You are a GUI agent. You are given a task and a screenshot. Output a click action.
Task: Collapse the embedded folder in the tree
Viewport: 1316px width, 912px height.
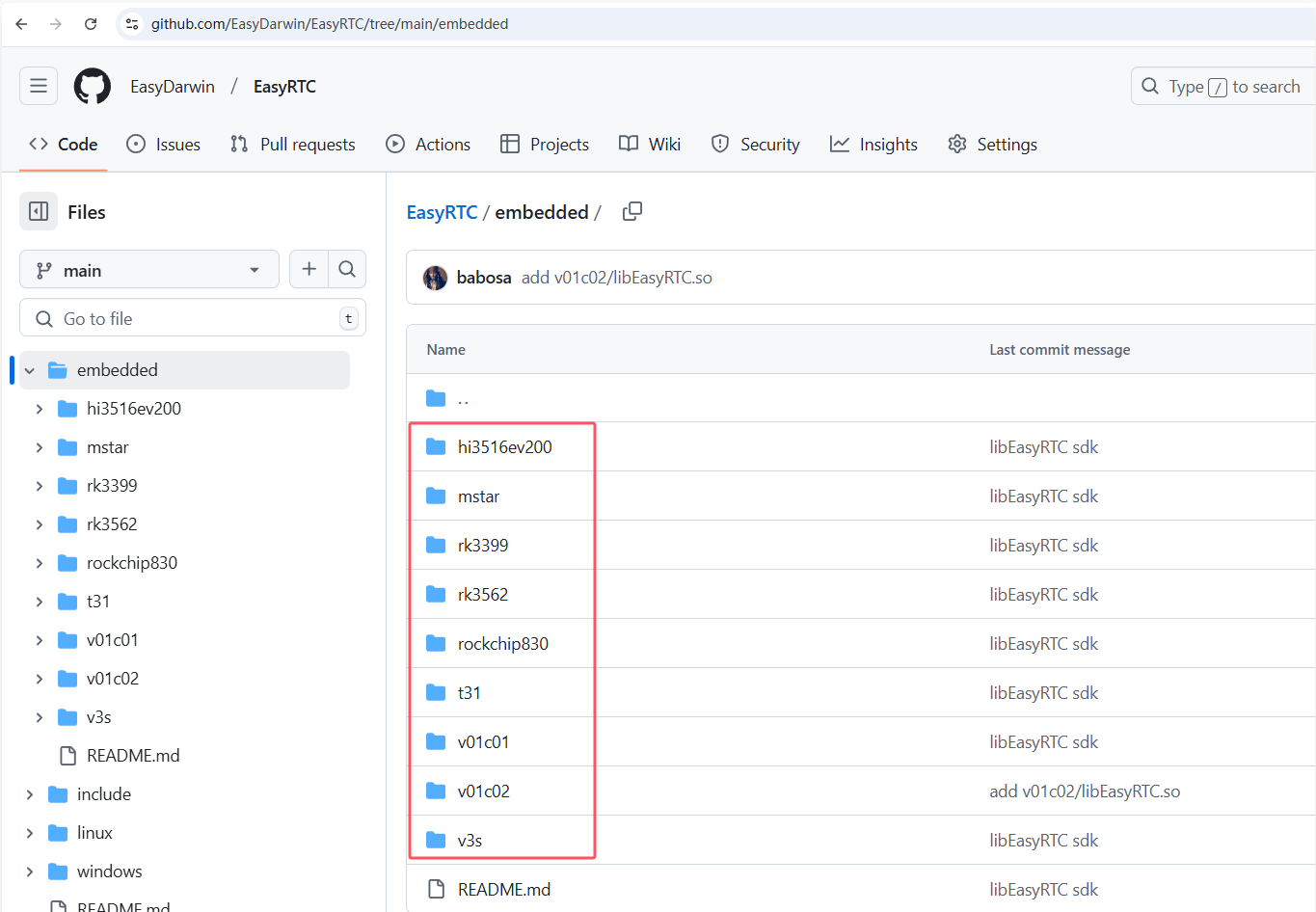click(29, 369)
